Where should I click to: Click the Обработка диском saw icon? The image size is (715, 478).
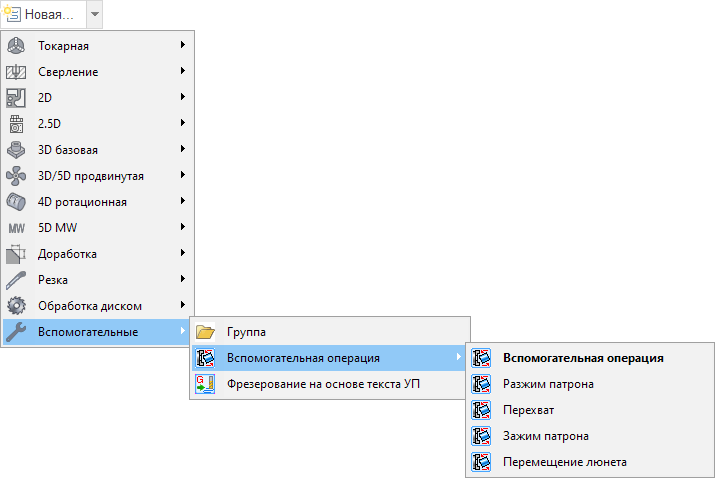[16, 306]
